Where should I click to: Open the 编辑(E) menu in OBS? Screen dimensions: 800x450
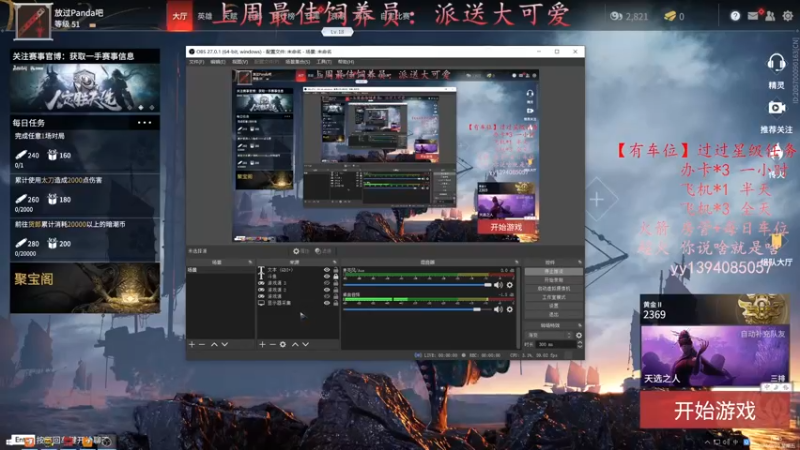[218, 62]
